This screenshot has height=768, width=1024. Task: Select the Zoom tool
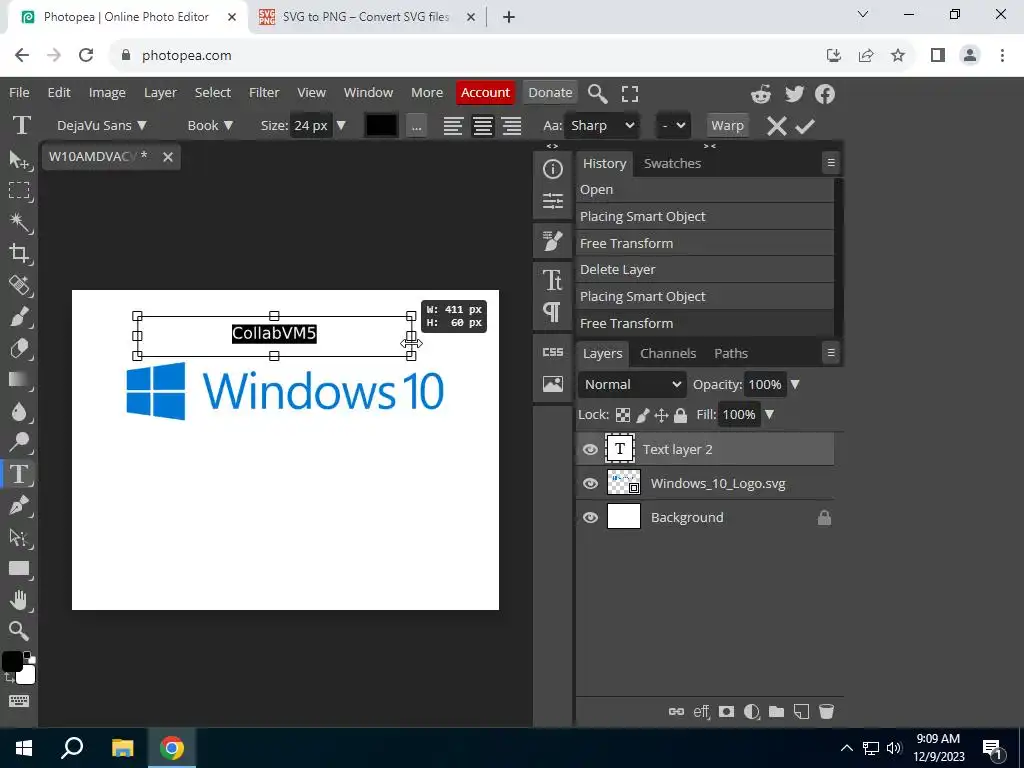click(x=19, y=630)
